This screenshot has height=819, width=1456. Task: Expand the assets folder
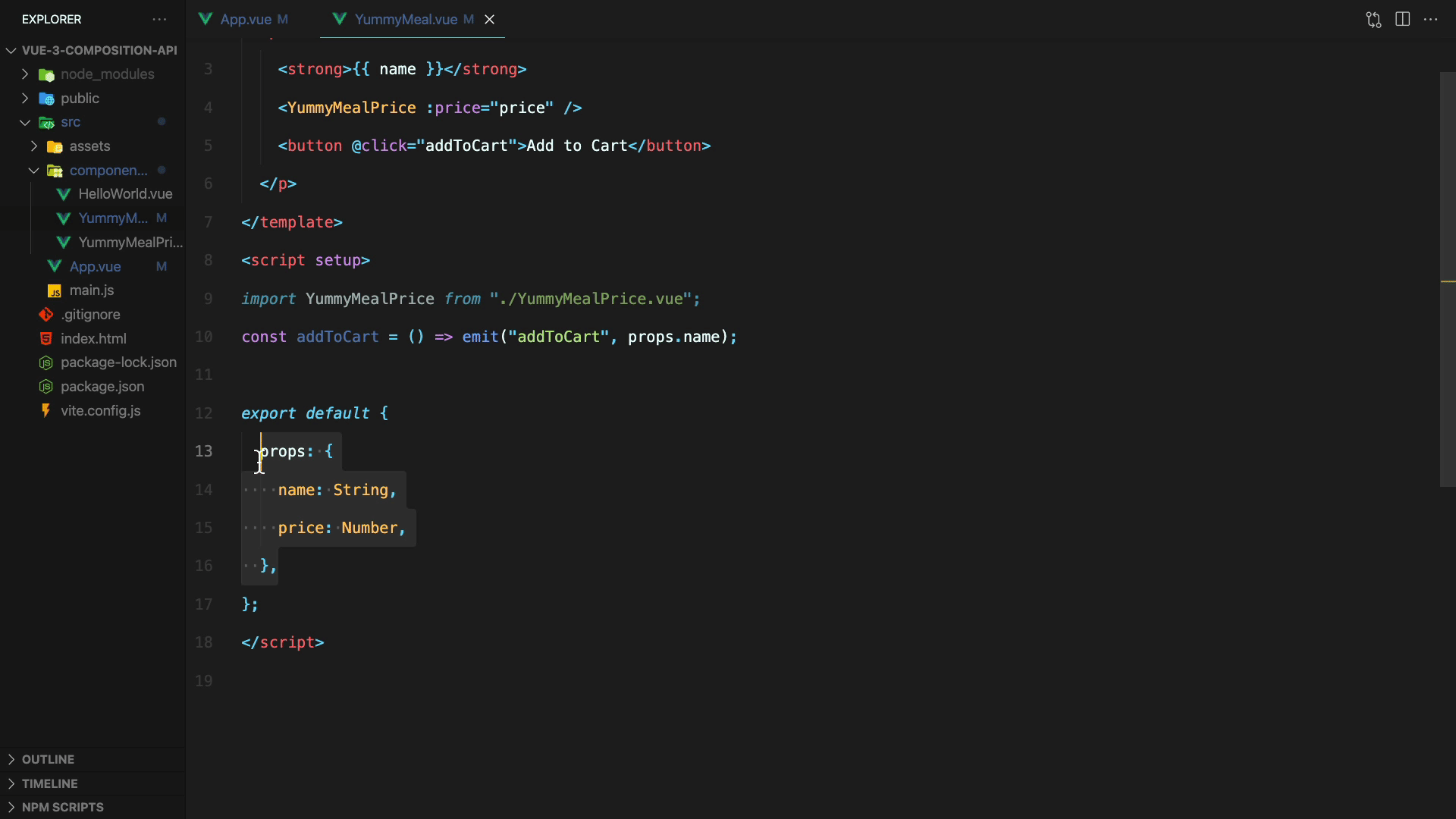pyautogui.click(x=89, y=146)
